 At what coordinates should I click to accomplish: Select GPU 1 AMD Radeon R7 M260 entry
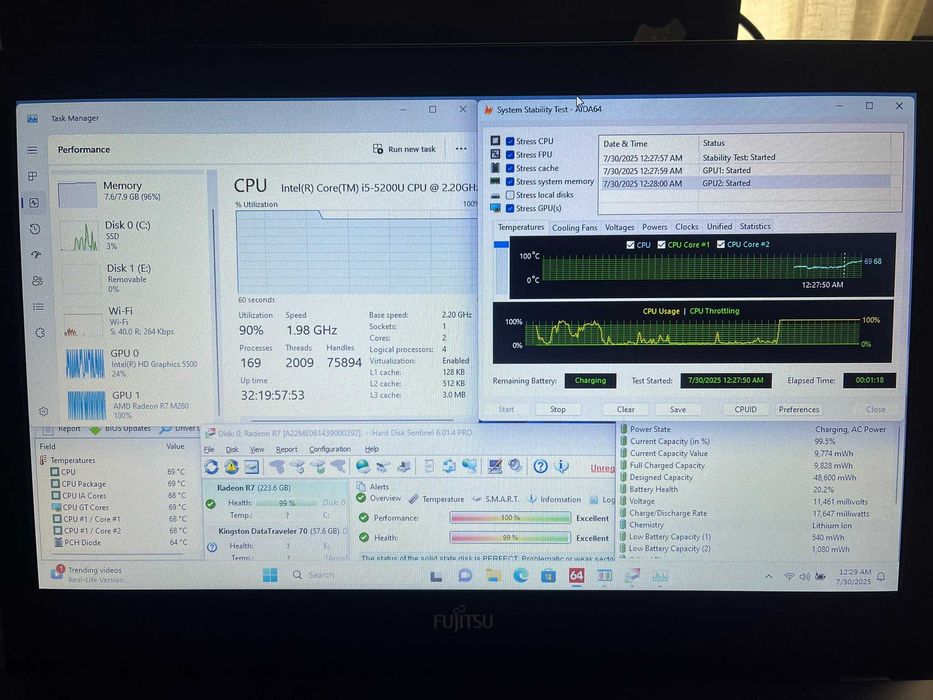click(136, 404)
